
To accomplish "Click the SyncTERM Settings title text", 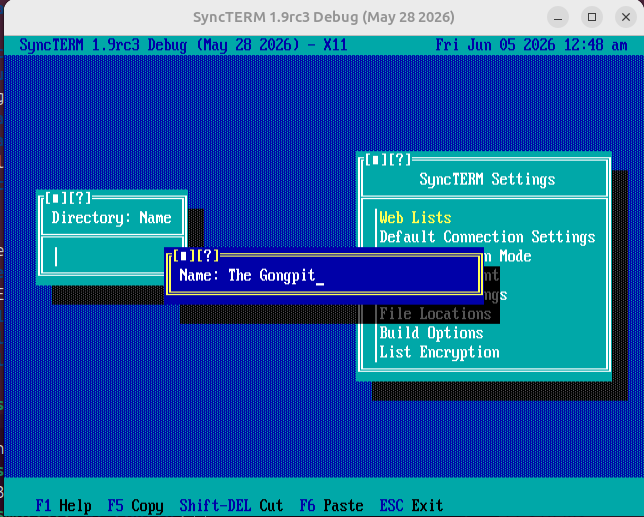I will coord(487,179).
